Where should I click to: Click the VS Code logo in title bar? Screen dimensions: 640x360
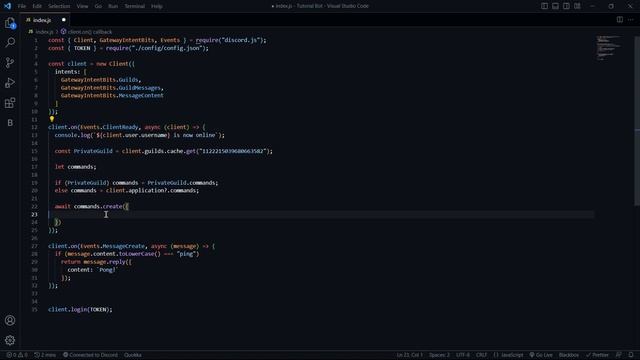7,6
